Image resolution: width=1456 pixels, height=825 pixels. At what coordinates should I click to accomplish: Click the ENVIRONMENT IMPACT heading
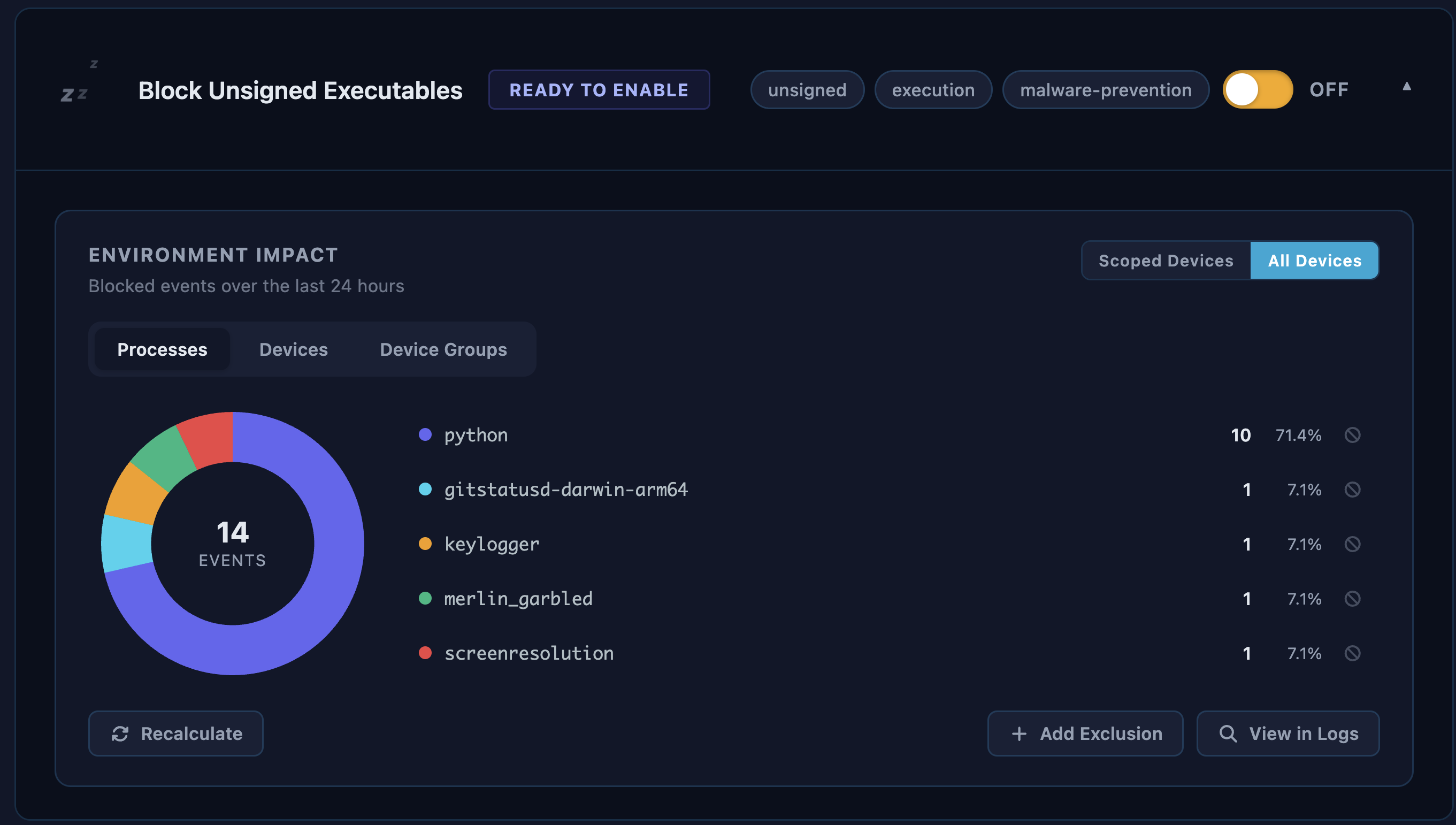[x=213, y=255]
